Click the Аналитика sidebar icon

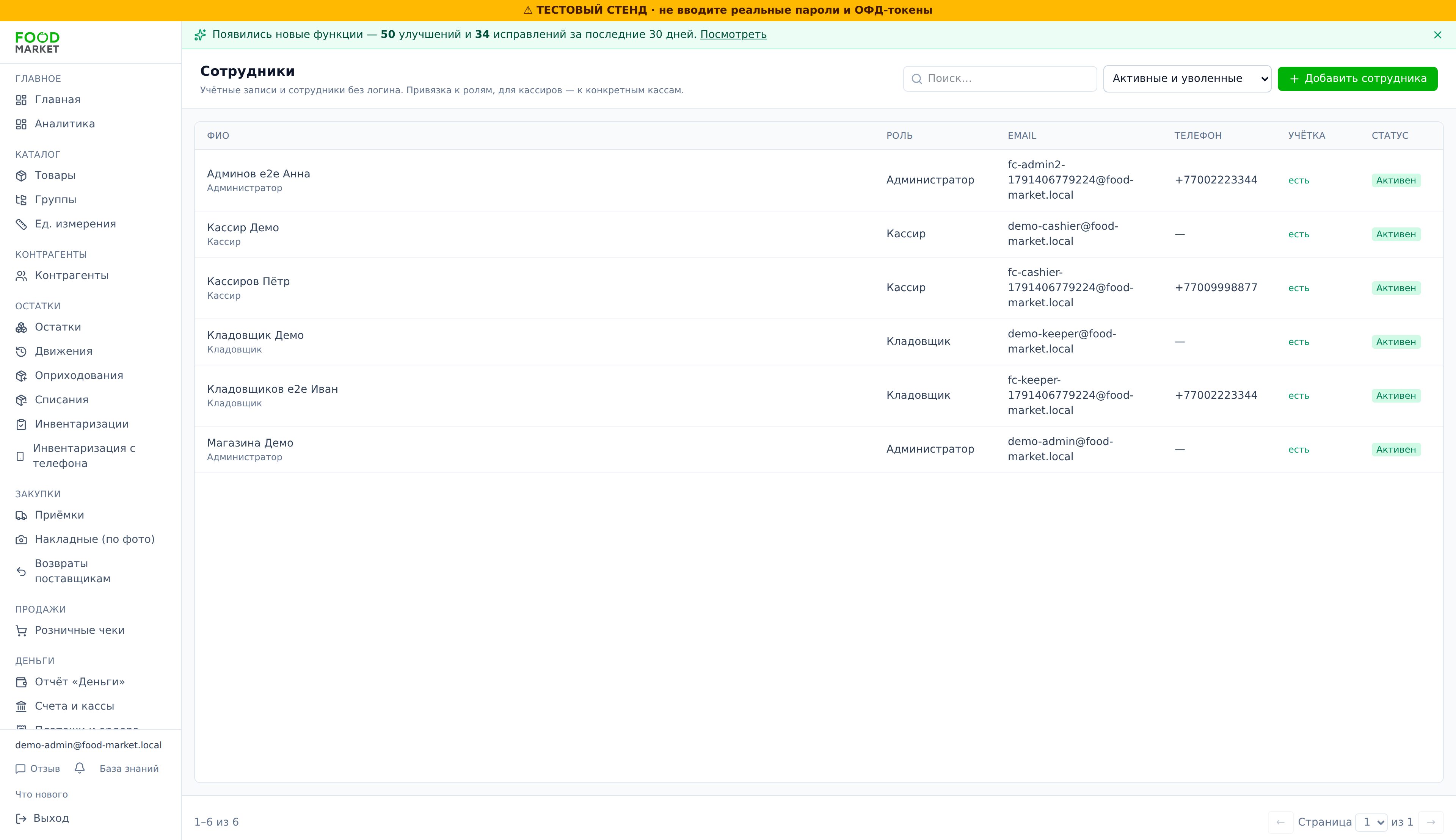pyautogui.click(x=21, y=124)
